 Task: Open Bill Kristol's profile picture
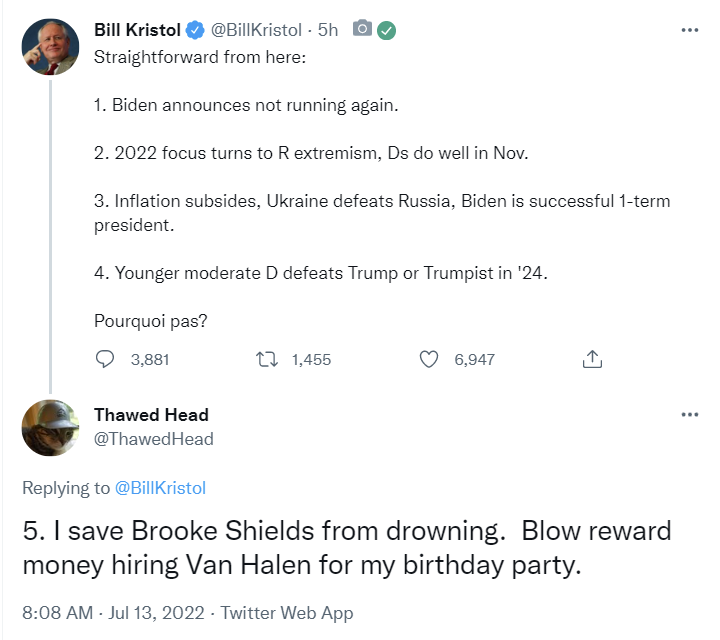coord(50,45)
